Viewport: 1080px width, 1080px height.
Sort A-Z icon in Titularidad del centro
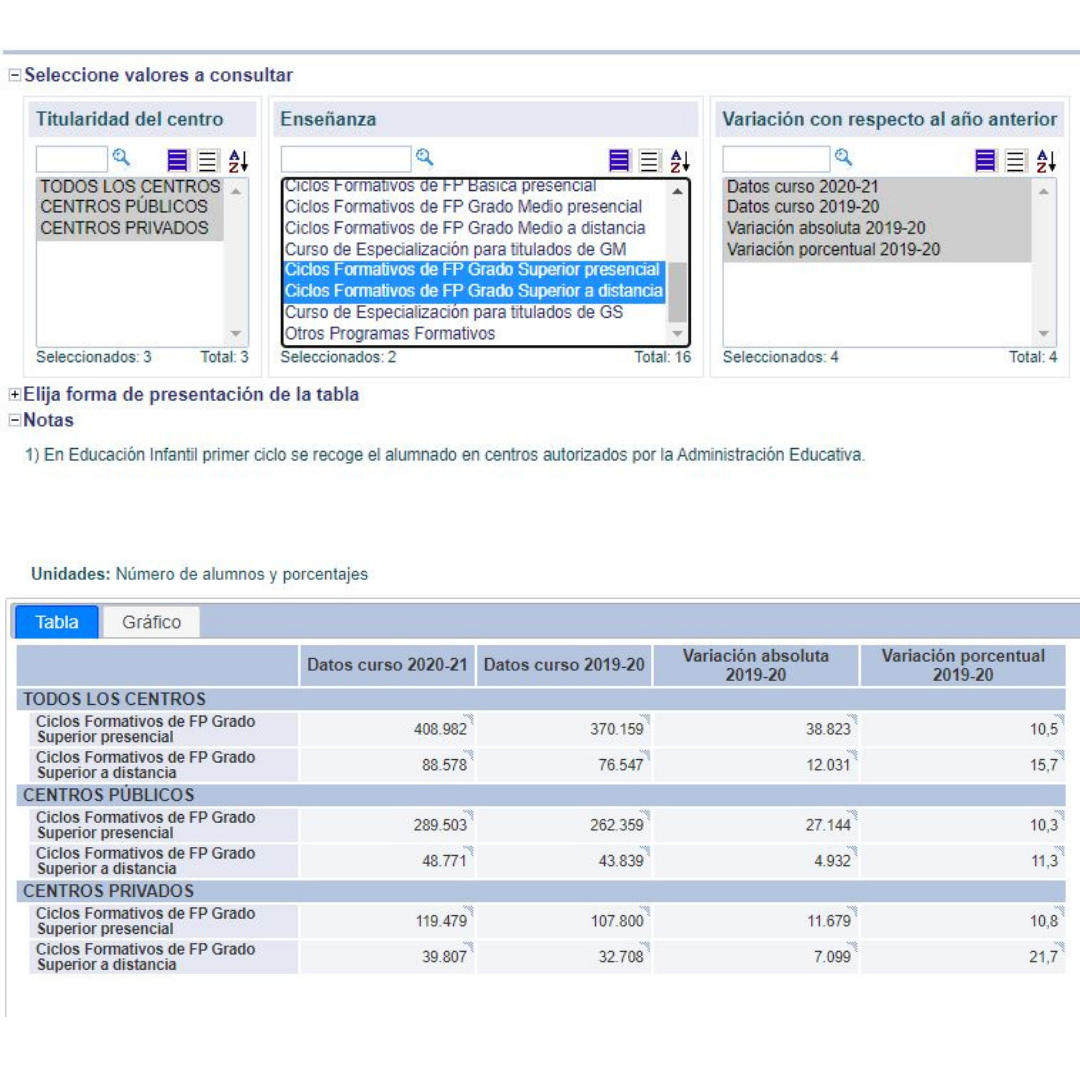click(238, 160)
